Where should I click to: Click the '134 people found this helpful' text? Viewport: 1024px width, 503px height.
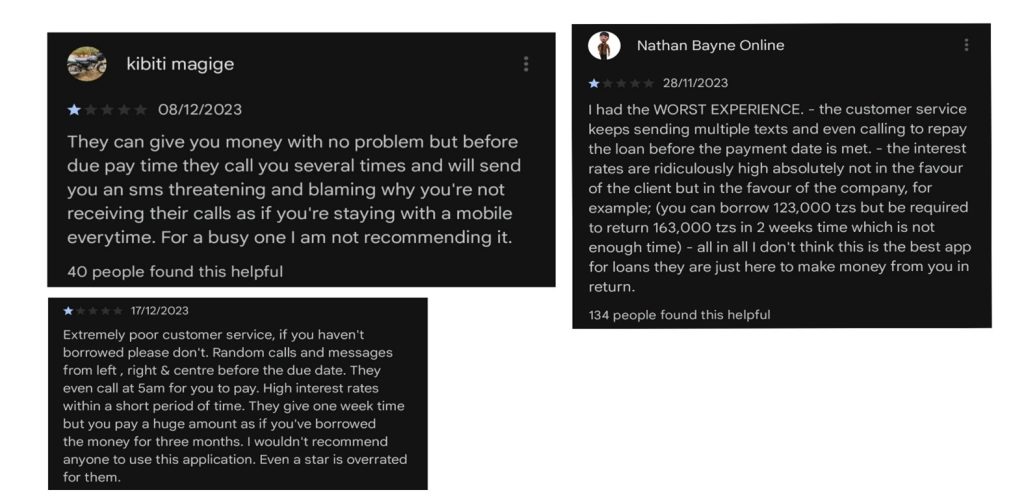click(679, 315)
